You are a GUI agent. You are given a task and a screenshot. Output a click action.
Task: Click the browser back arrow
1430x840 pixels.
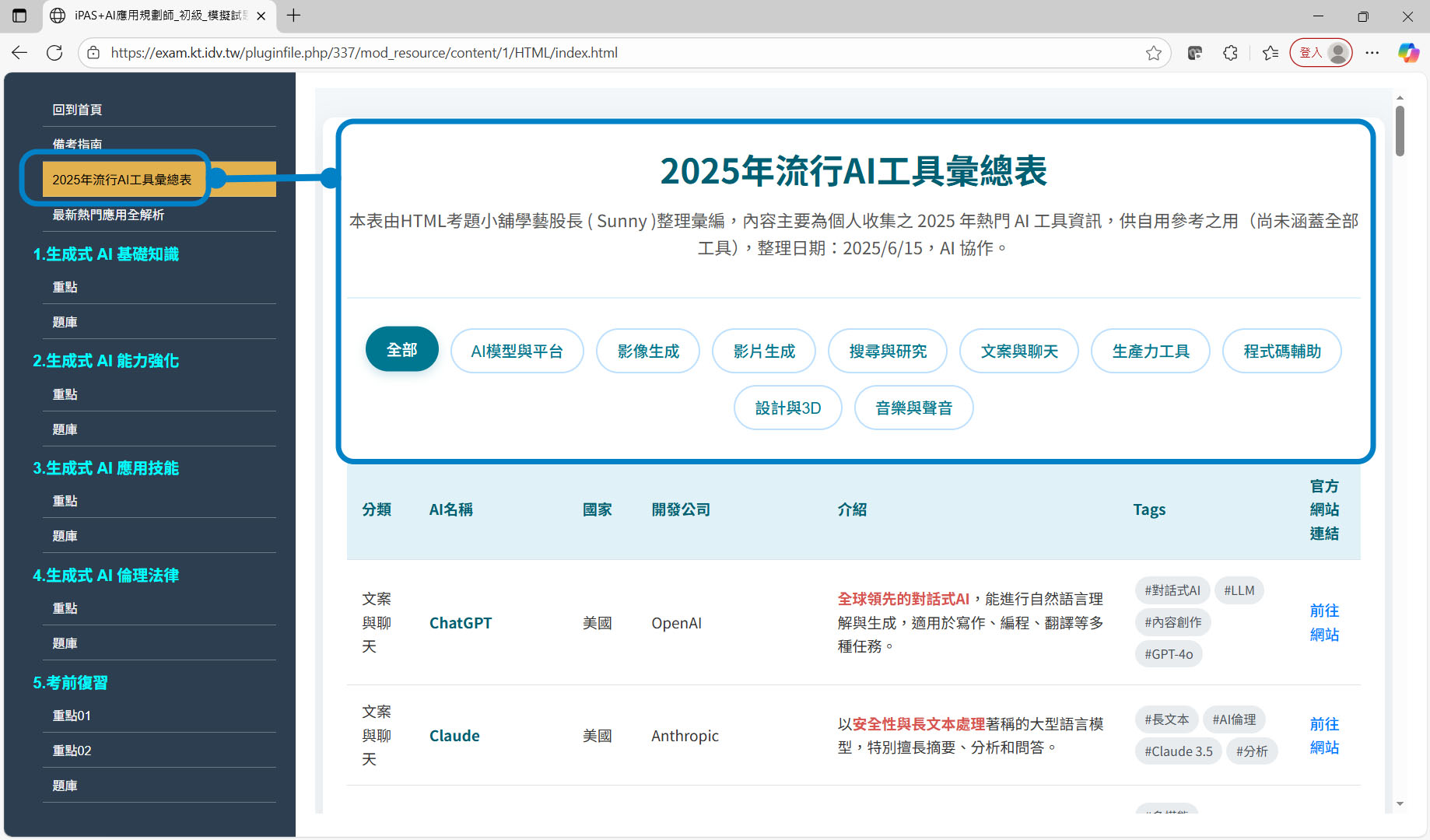pyautogui.click(x=19, y=53)
